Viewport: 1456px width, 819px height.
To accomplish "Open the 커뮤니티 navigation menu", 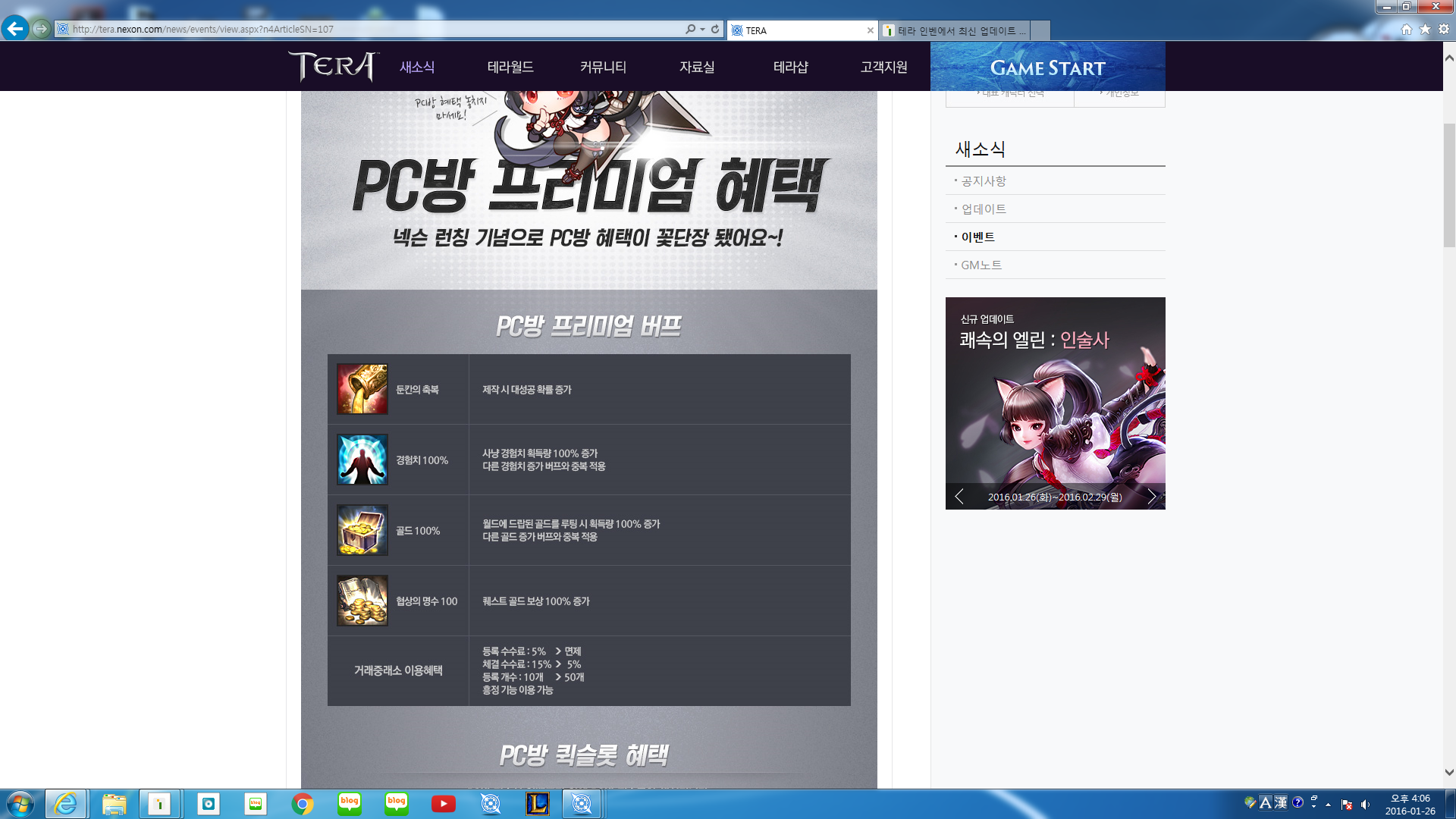I will (603, 67).
